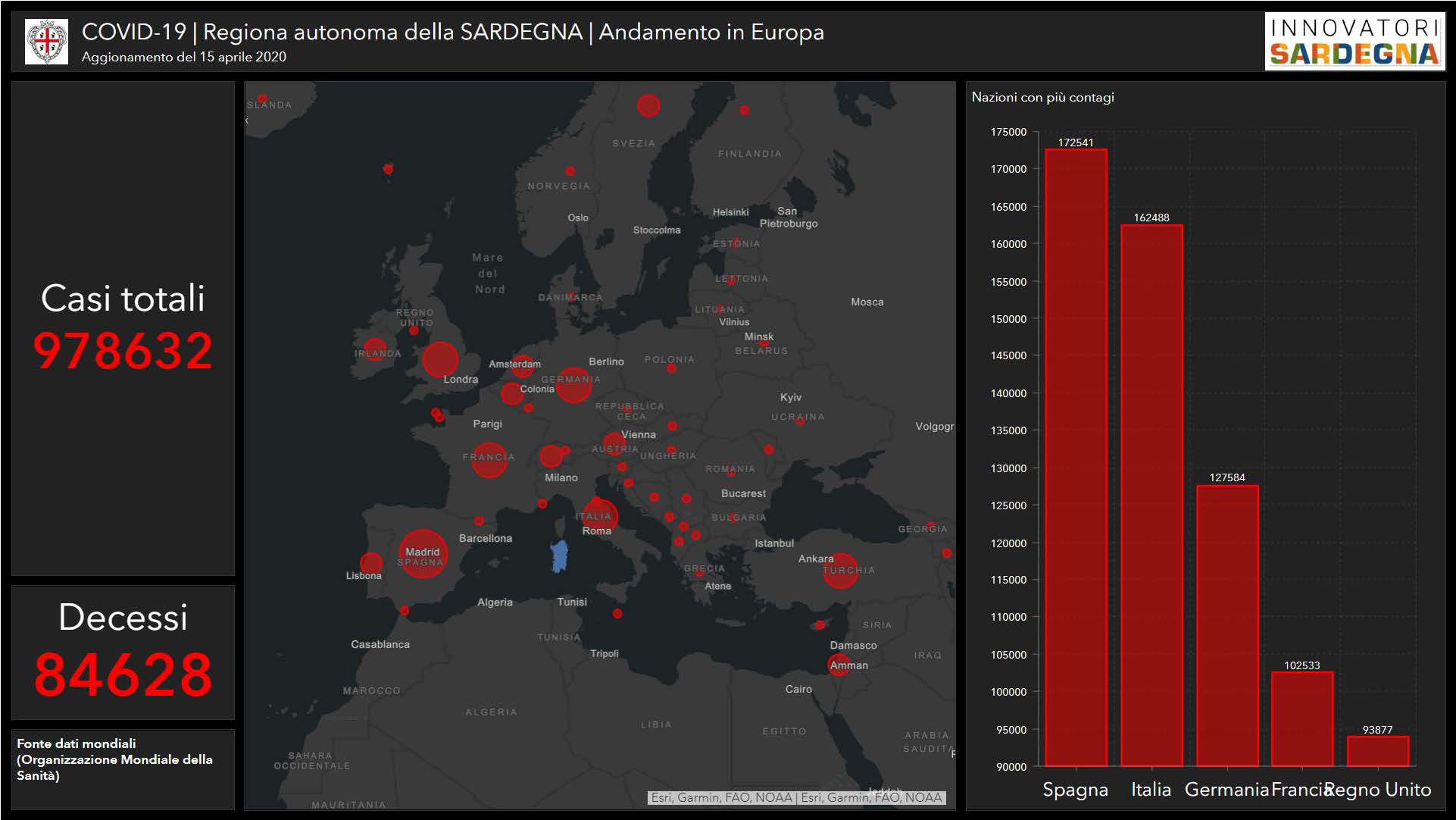Image resolution: width=1456 pixels, height=820 pixels.
Task: Click the large red circle over Madrid
Action: 422,554
